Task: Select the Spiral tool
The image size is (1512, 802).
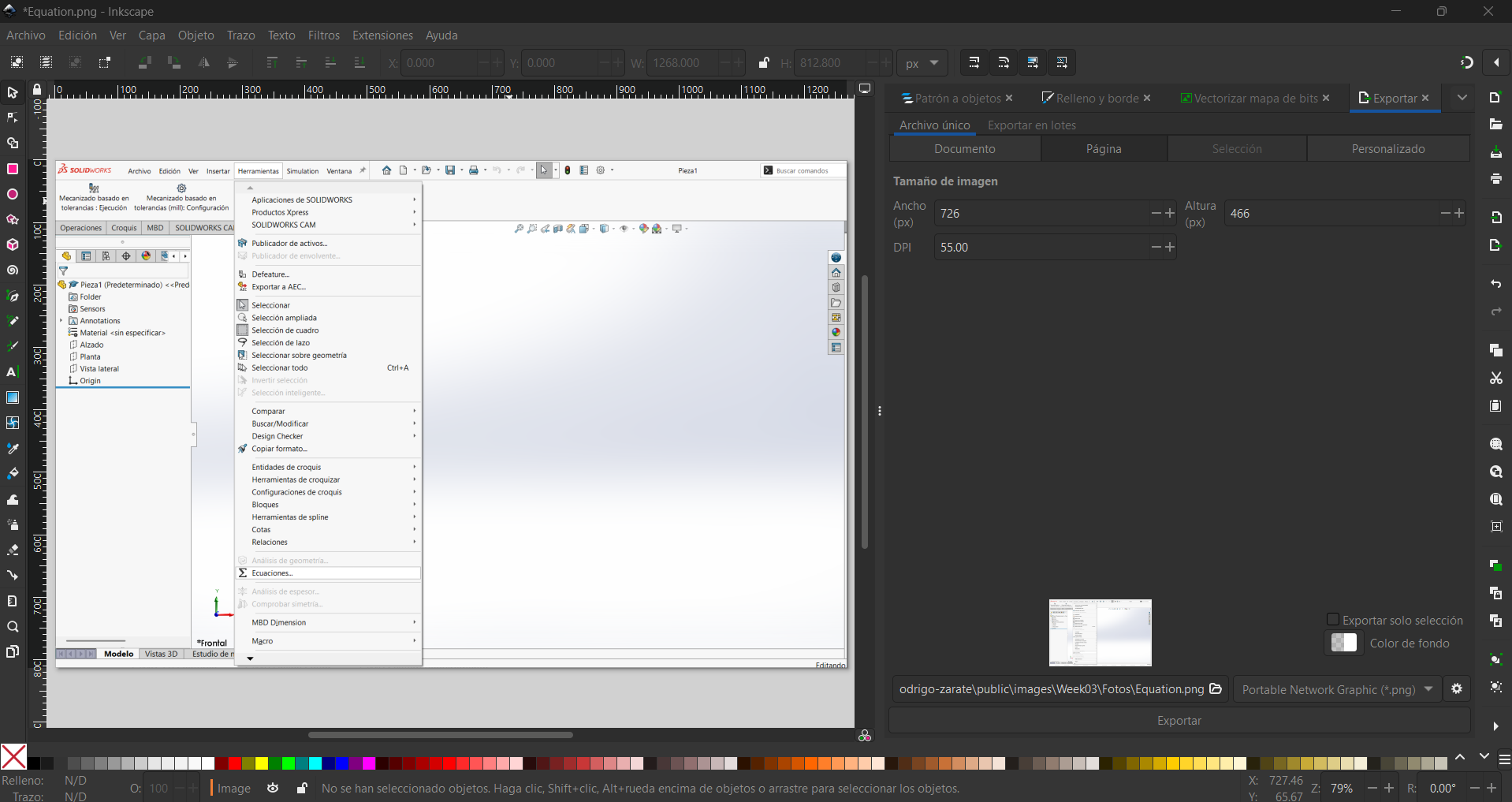Action: (13, 270)
